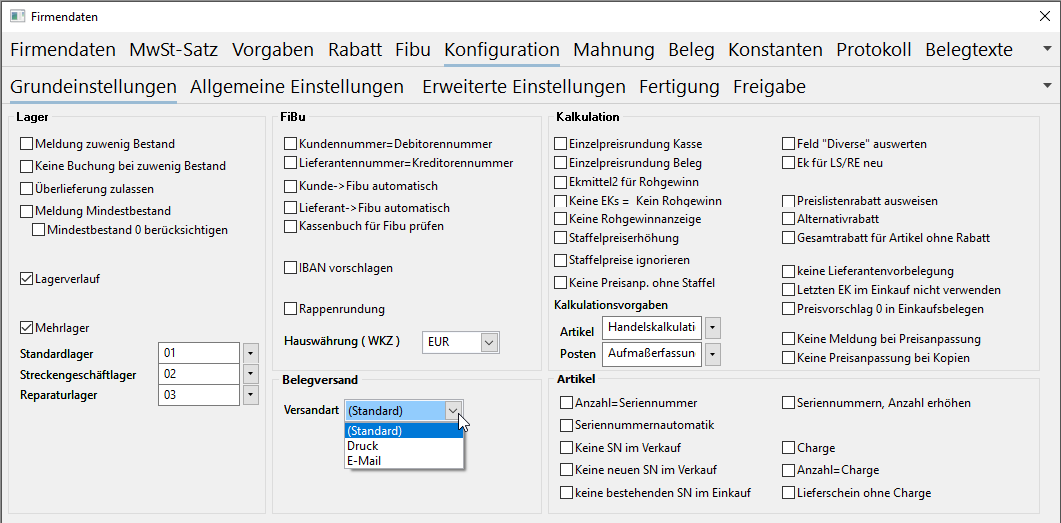Switch to the Konstanten tab
The image size is (1061, 523).
click(775, 49)
